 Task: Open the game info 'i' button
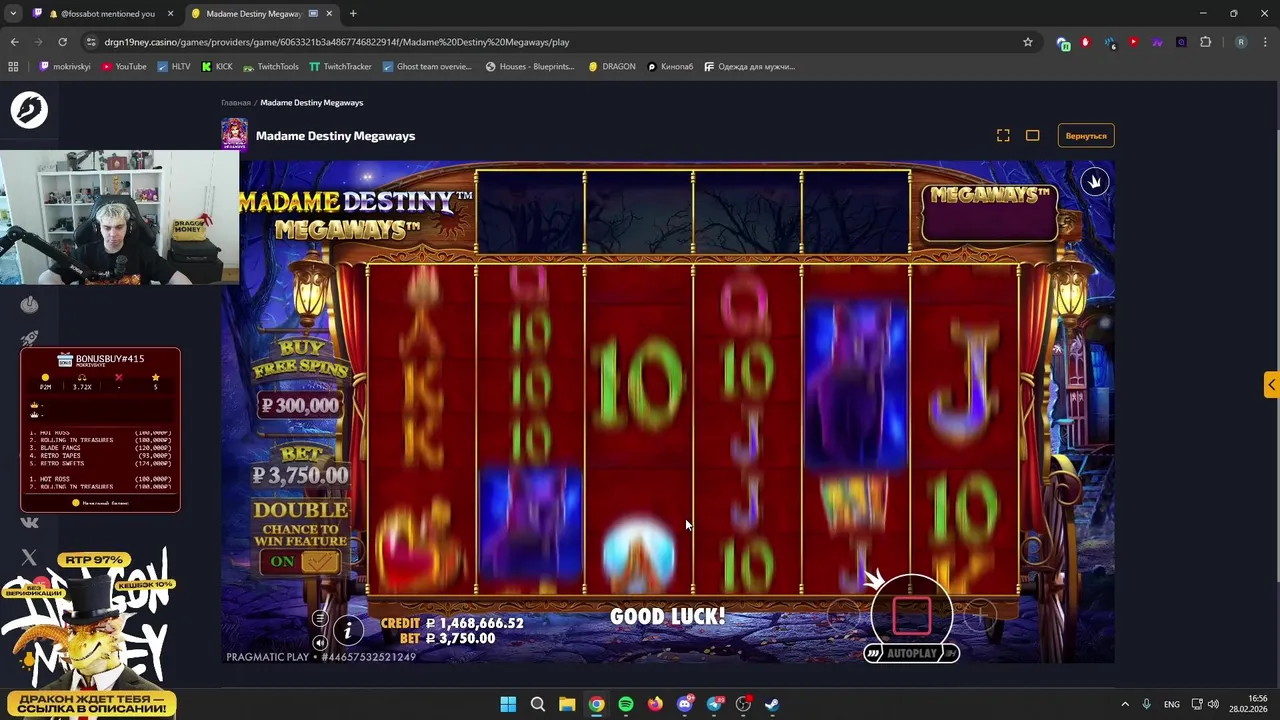(x=348, y=630)
